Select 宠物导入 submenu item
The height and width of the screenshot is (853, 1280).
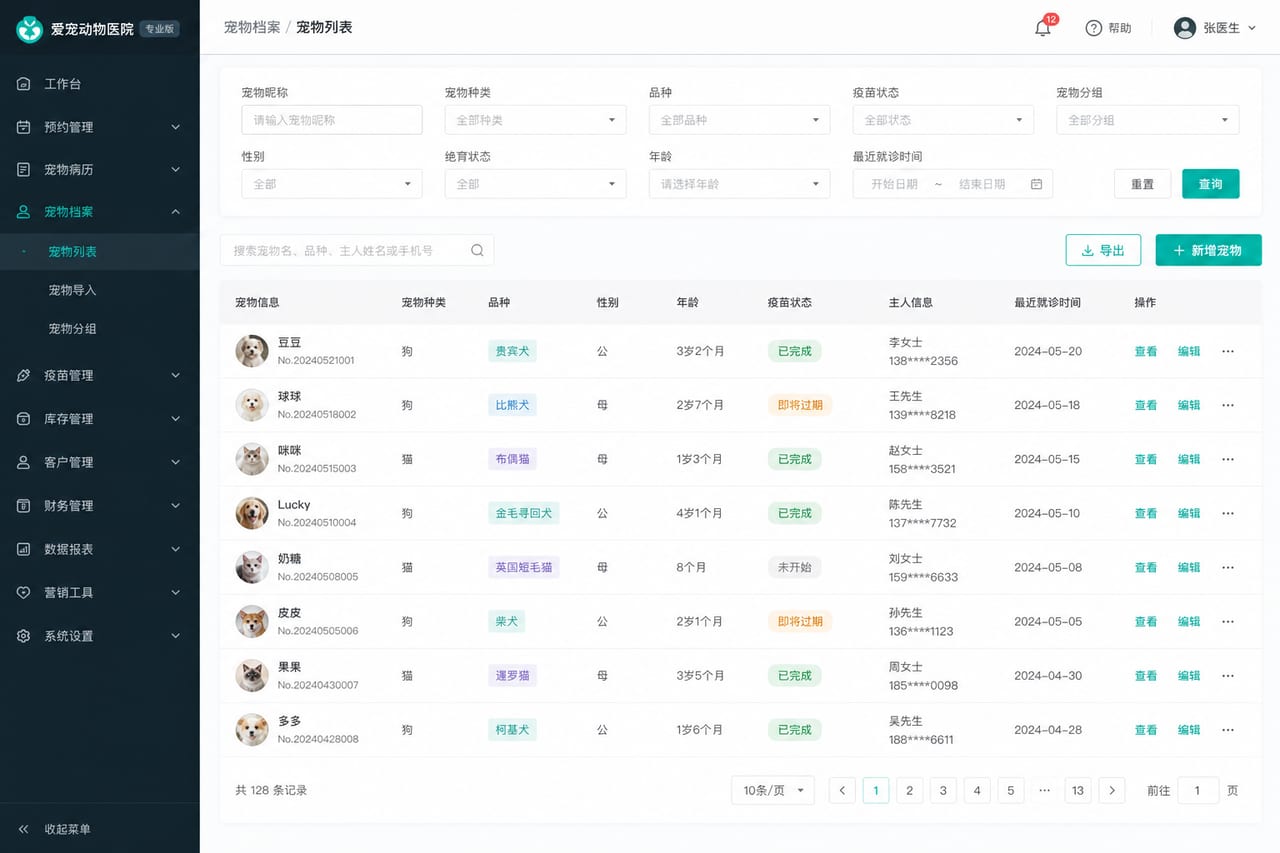[100, 290]
